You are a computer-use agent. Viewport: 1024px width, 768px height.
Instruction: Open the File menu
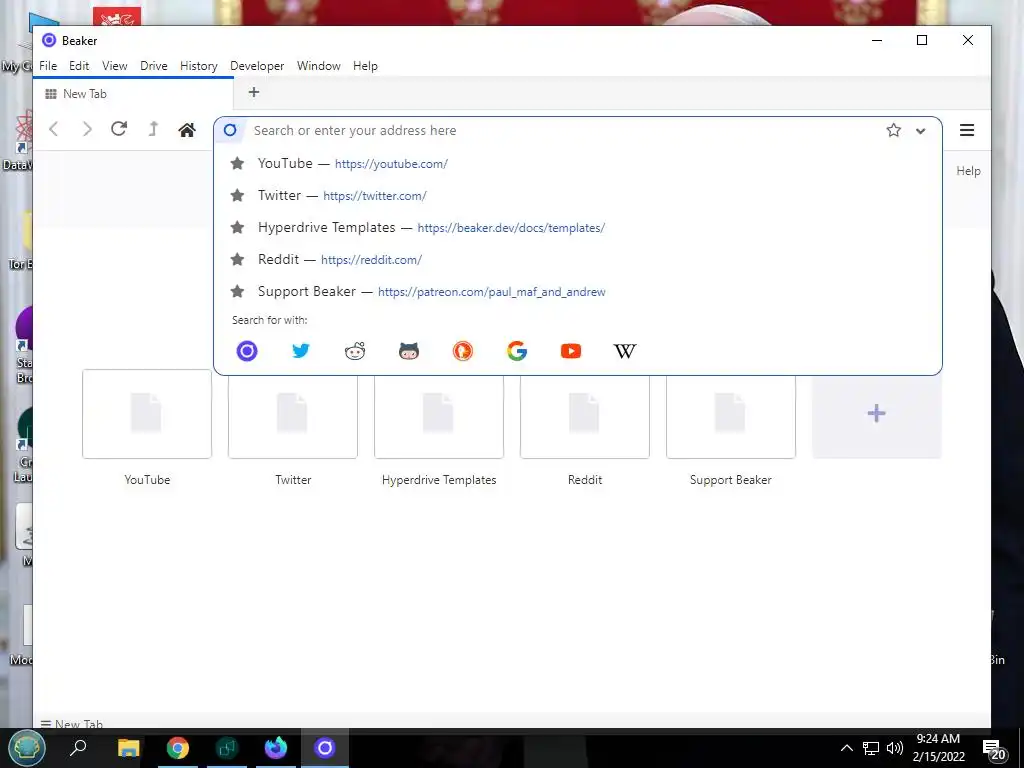click(x=48, y=66)
